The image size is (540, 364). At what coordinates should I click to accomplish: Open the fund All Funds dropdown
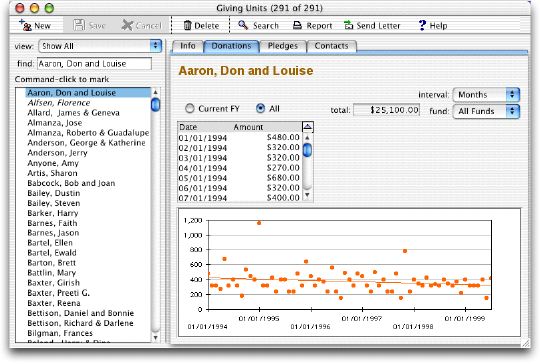[x=486, y=111]
